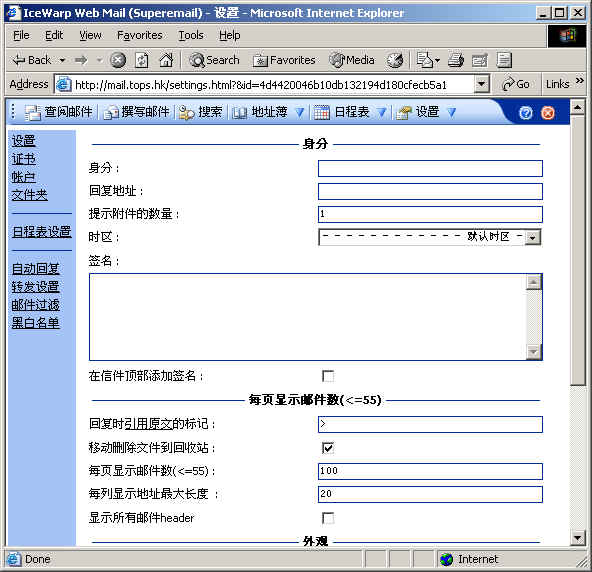
Task: Open the 自动回复 sidebar link
Action: click(x=35, y=269)
